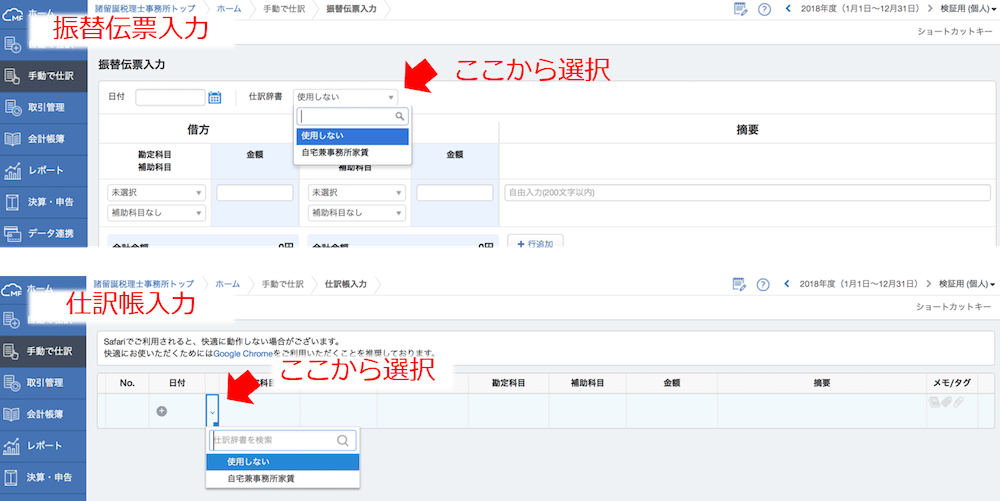Click ホーム breadcrumb link on 振替伝票入力 screen
The width and height of the screenshot is (1000, 501).
pos(228,9)
